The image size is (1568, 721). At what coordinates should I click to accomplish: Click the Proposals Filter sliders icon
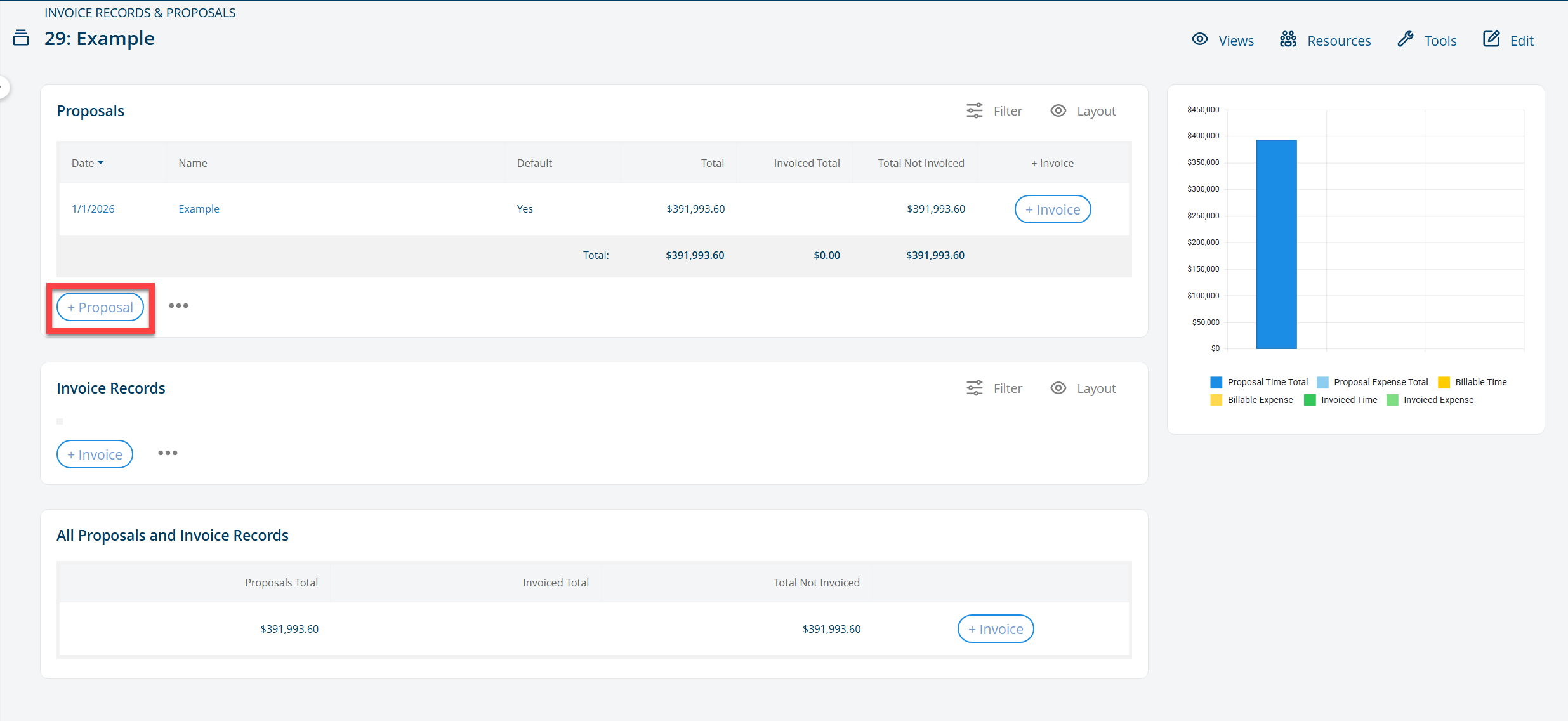pyautogui.click(x=975, y=110)
